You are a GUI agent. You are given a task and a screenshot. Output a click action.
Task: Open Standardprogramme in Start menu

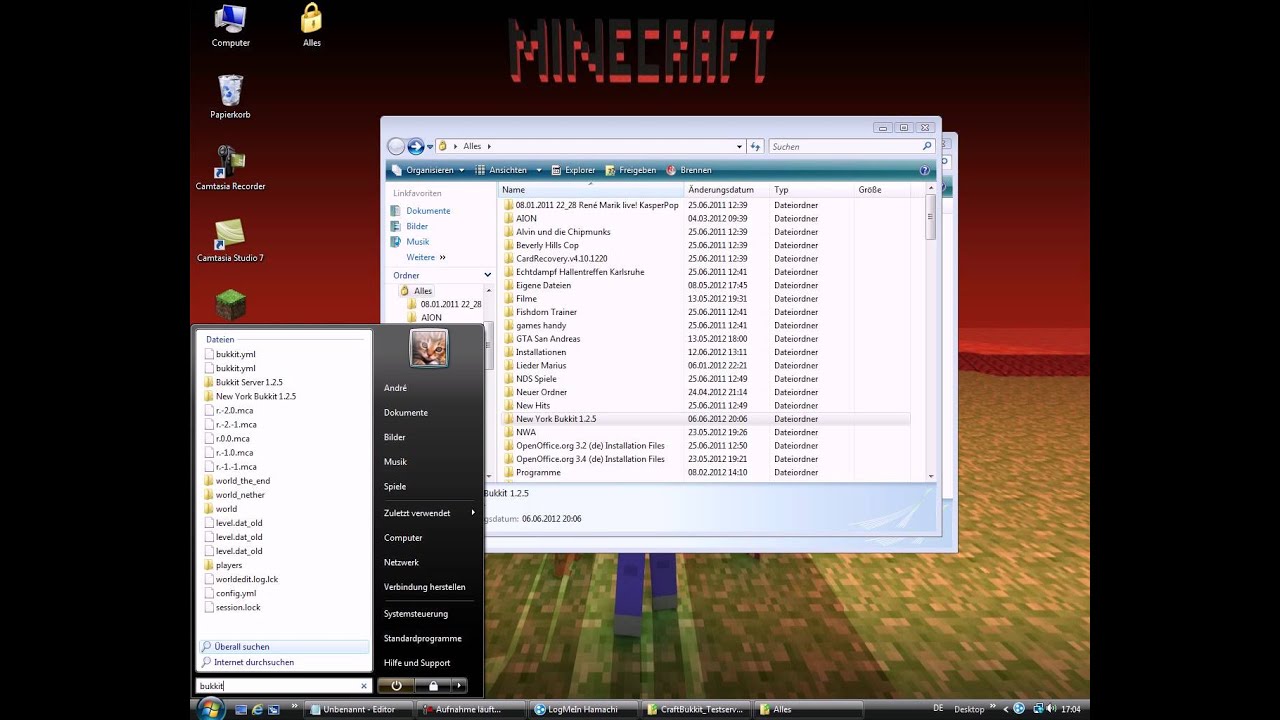point(423,639)
